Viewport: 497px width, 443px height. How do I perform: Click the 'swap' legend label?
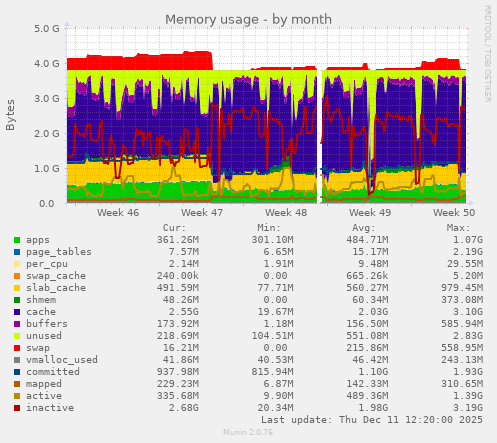tap(38, 348)
